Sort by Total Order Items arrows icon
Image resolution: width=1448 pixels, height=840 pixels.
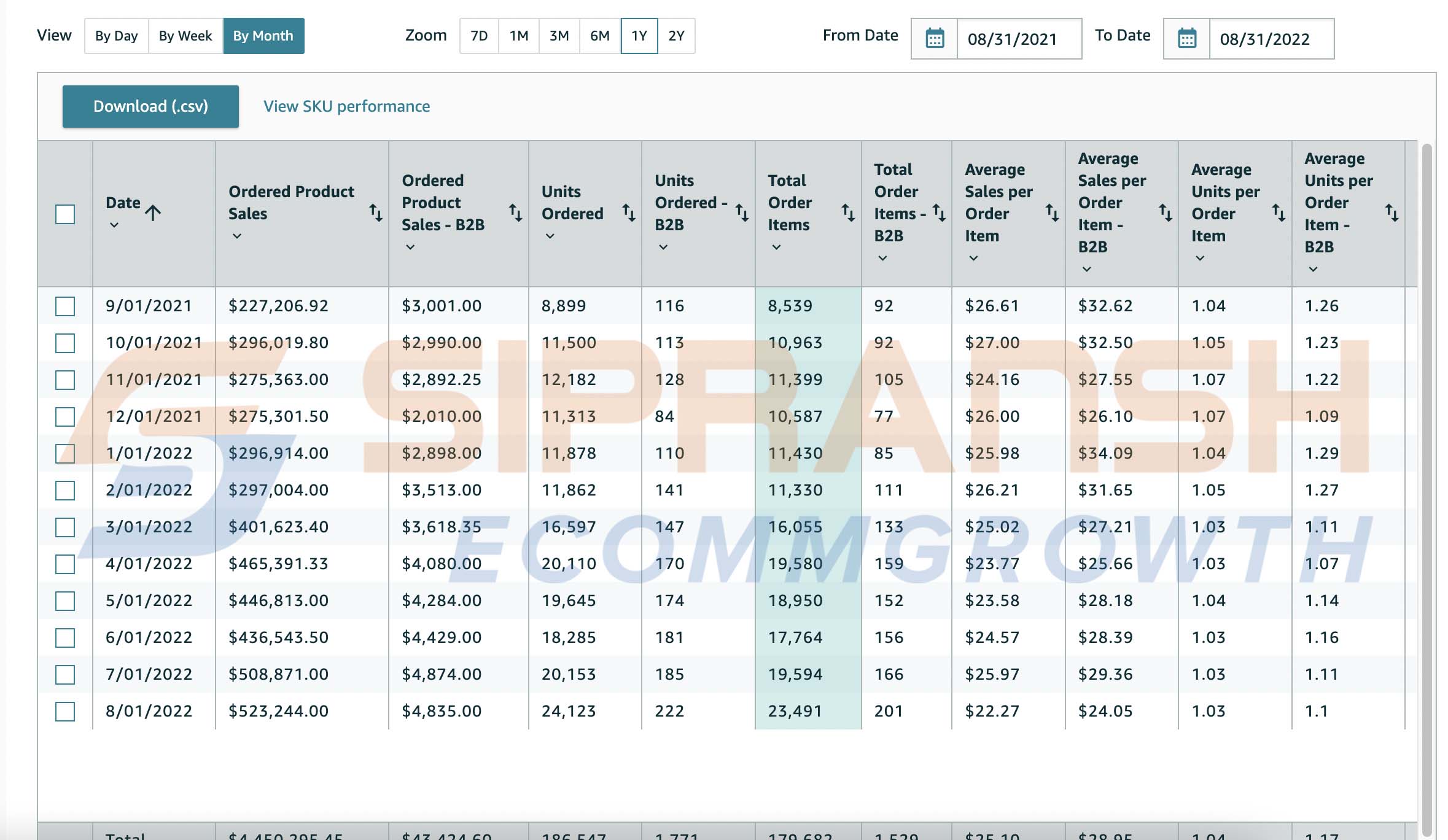pyautogui.click(x=847, y=213)
